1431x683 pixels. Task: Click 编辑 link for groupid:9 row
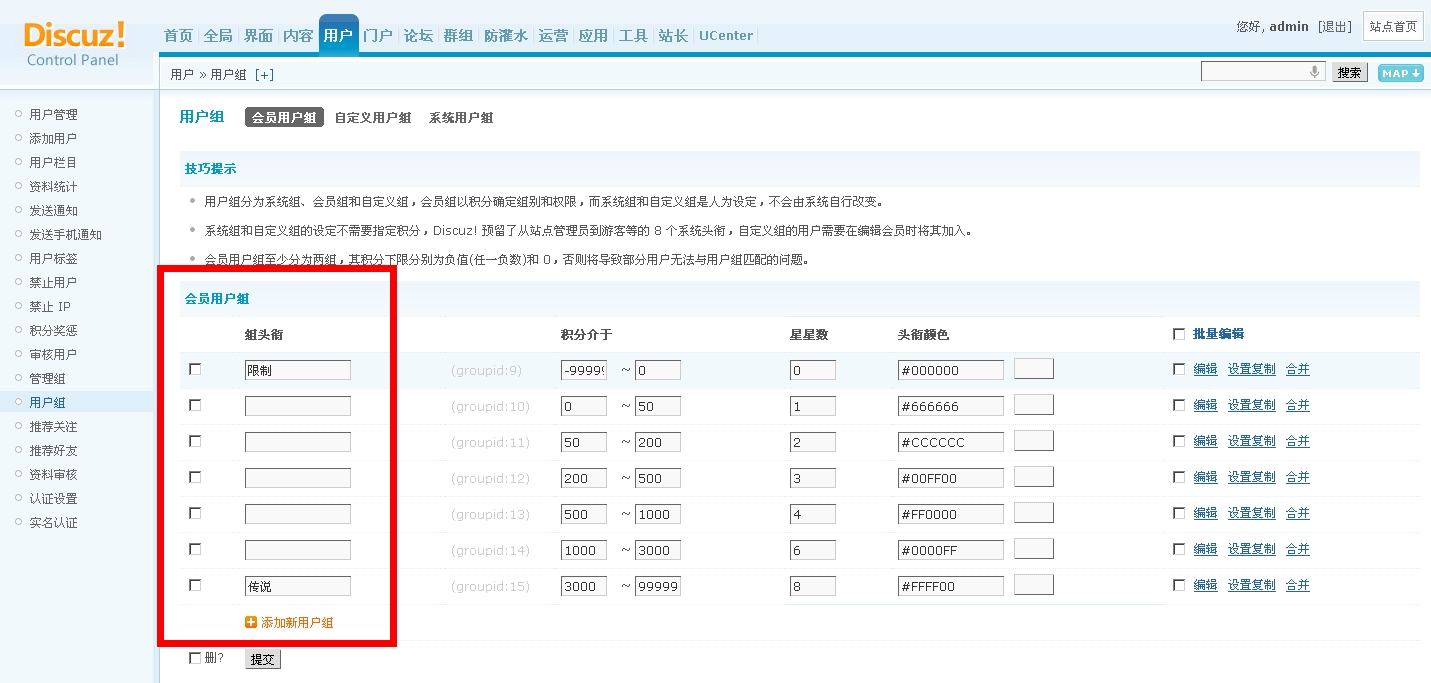click(1205, 369)
